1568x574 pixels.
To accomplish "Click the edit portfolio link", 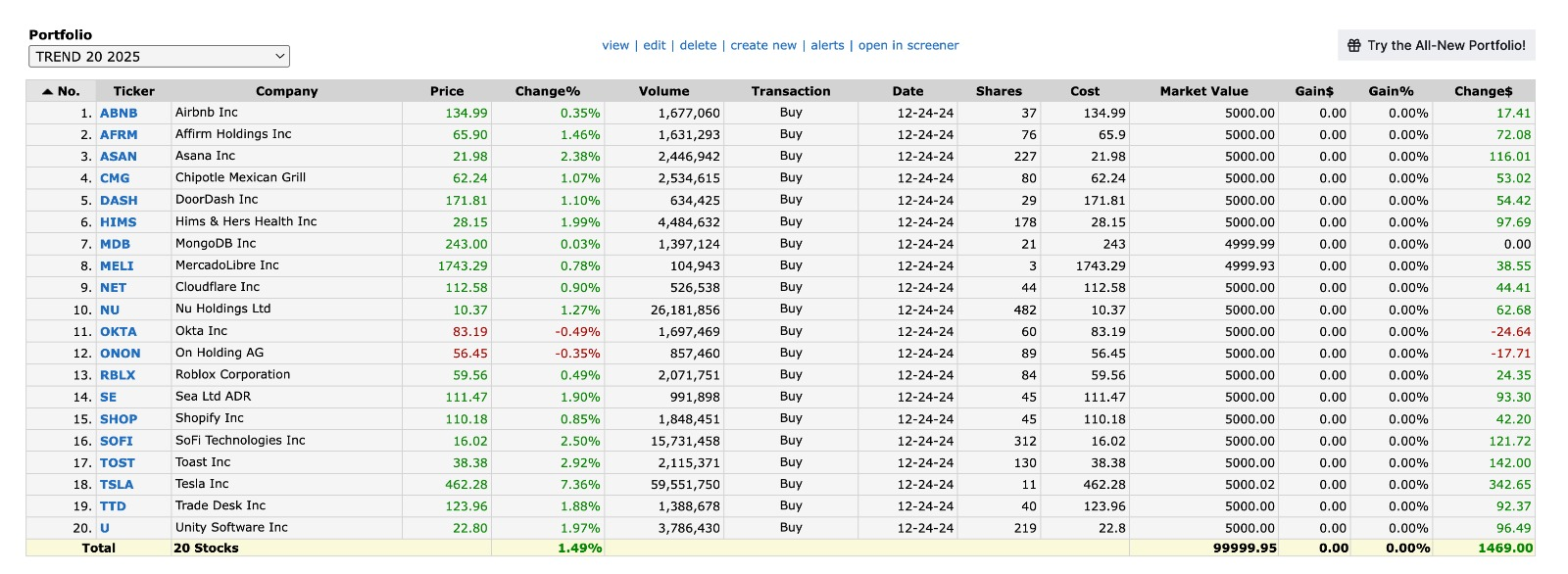I will coord(655,45).
